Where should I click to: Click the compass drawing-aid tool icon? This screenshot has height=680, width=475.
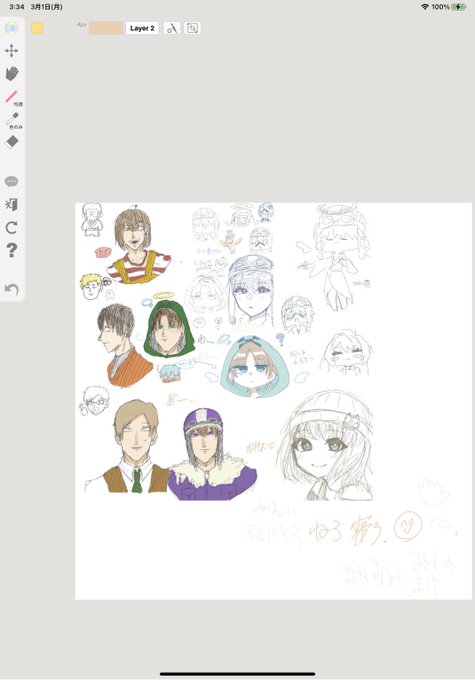172,28
